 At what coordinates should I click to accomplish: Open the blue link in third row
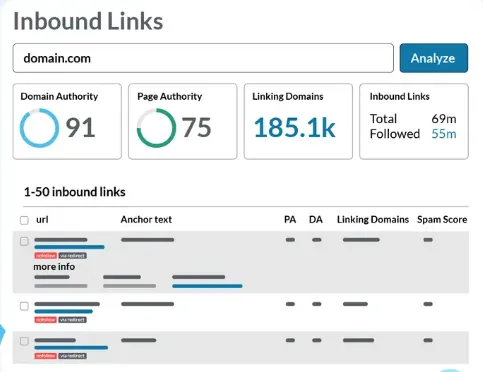click(x=71, y=348)
